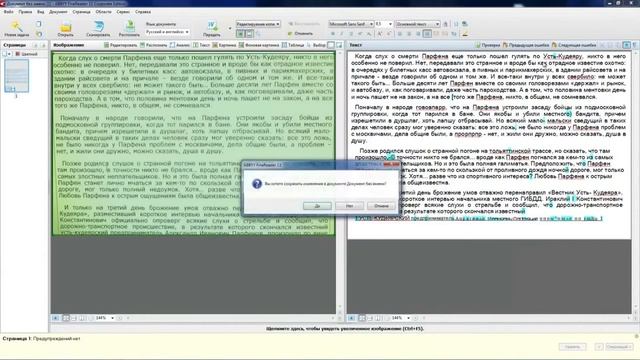This screenshot has width=640, height=360.
Task: Click Анализ in the image toolbar
Action: click(x=180, y=45)
